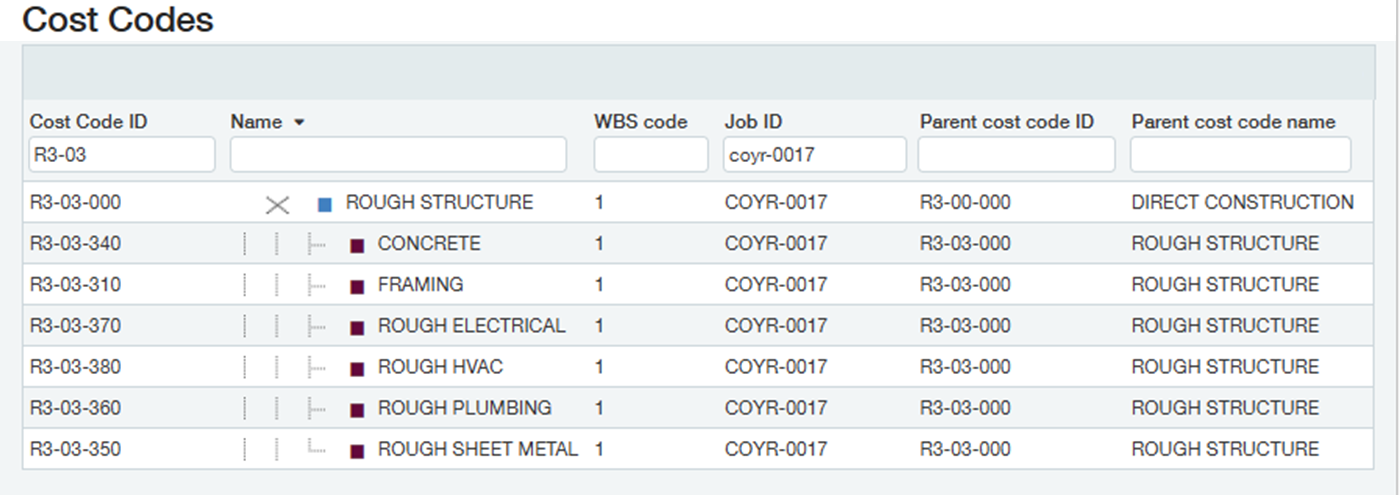Focus the WBS code filter box

point(651,155)
